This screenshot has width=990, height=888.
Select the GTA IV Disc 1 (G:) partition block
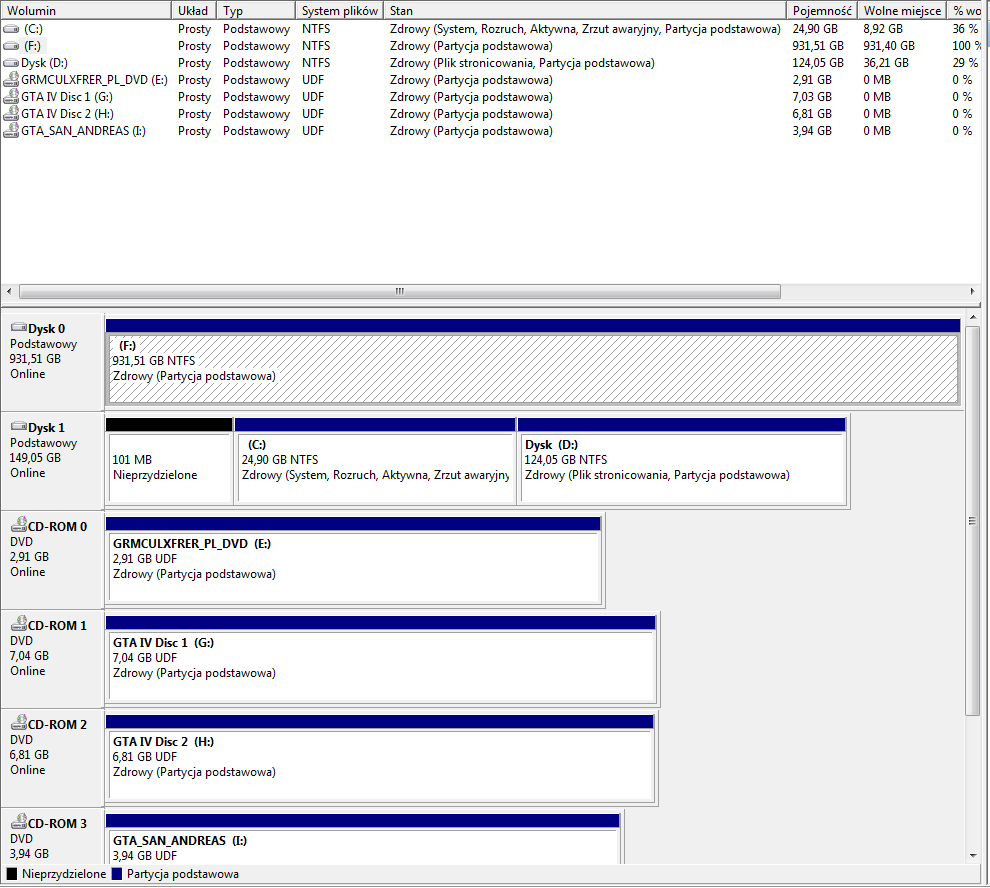tap(381, 659)
